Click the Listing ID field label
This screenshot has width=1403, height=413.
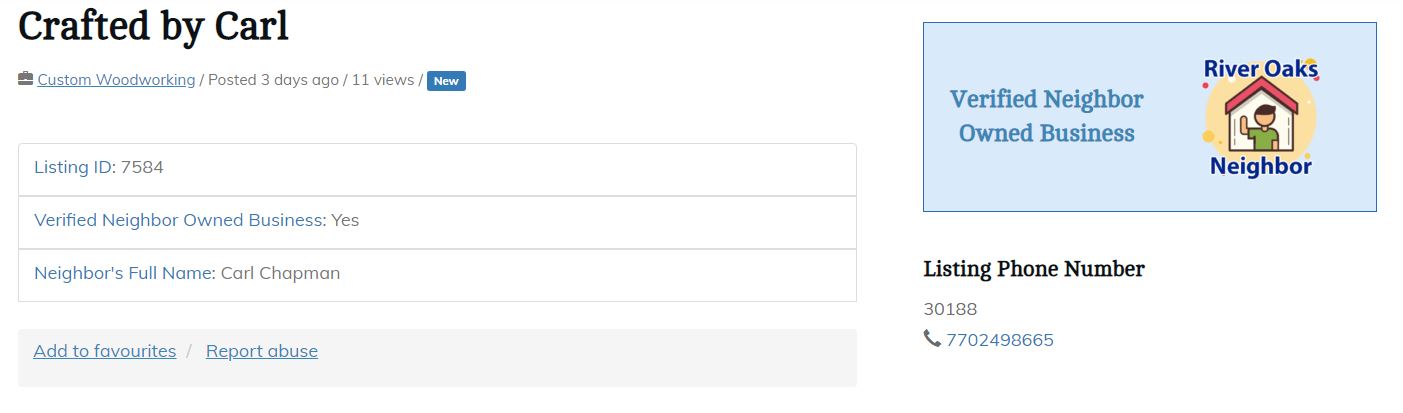73,167
